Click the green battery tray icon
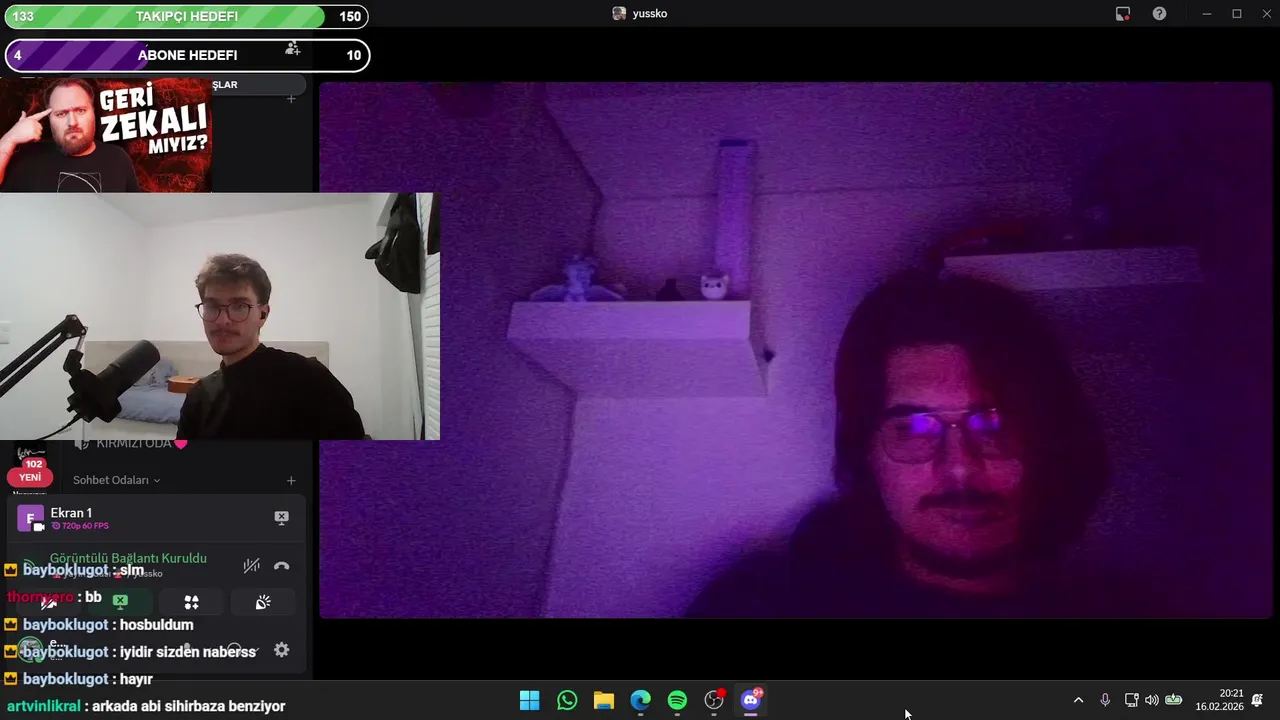 pos(1174,700)
